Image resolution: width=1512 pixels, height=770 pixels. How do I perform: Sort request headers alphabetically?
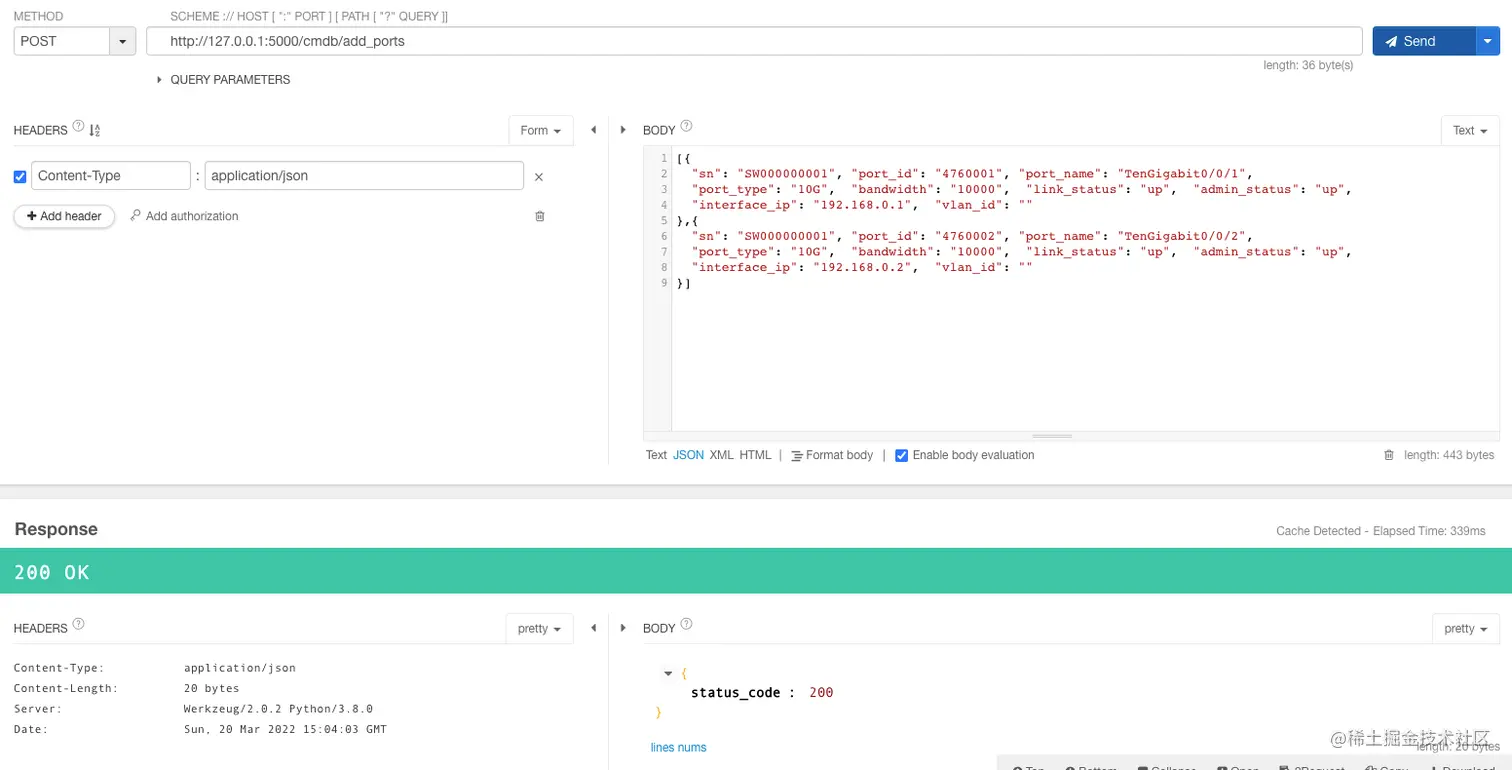pos(95,130)
